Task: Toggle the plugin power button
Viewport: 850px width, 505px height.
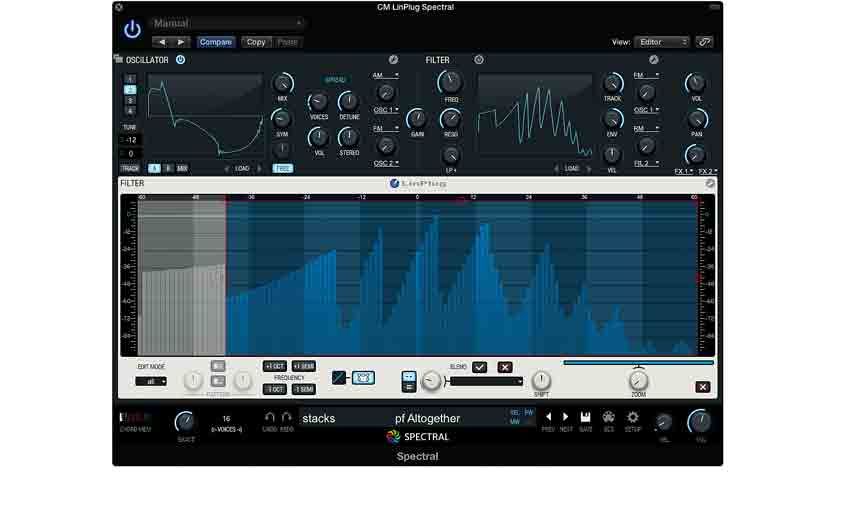Action: (132, 29)
